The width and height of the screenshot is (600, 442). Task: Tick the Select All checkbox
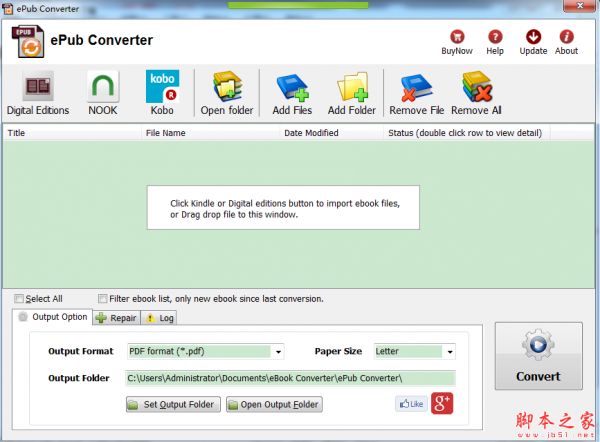(19, 298)
